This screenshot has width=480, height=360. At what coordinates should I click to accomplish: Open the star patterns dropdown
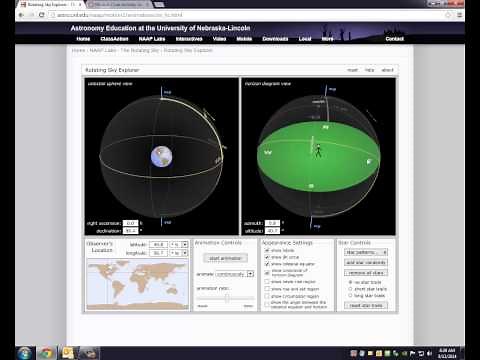pyautogui.click(x=366, y=252)
